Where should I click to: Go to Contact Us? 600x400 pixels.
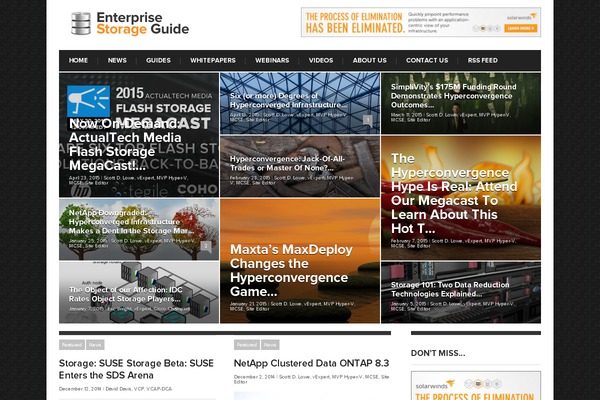[427, 60]
